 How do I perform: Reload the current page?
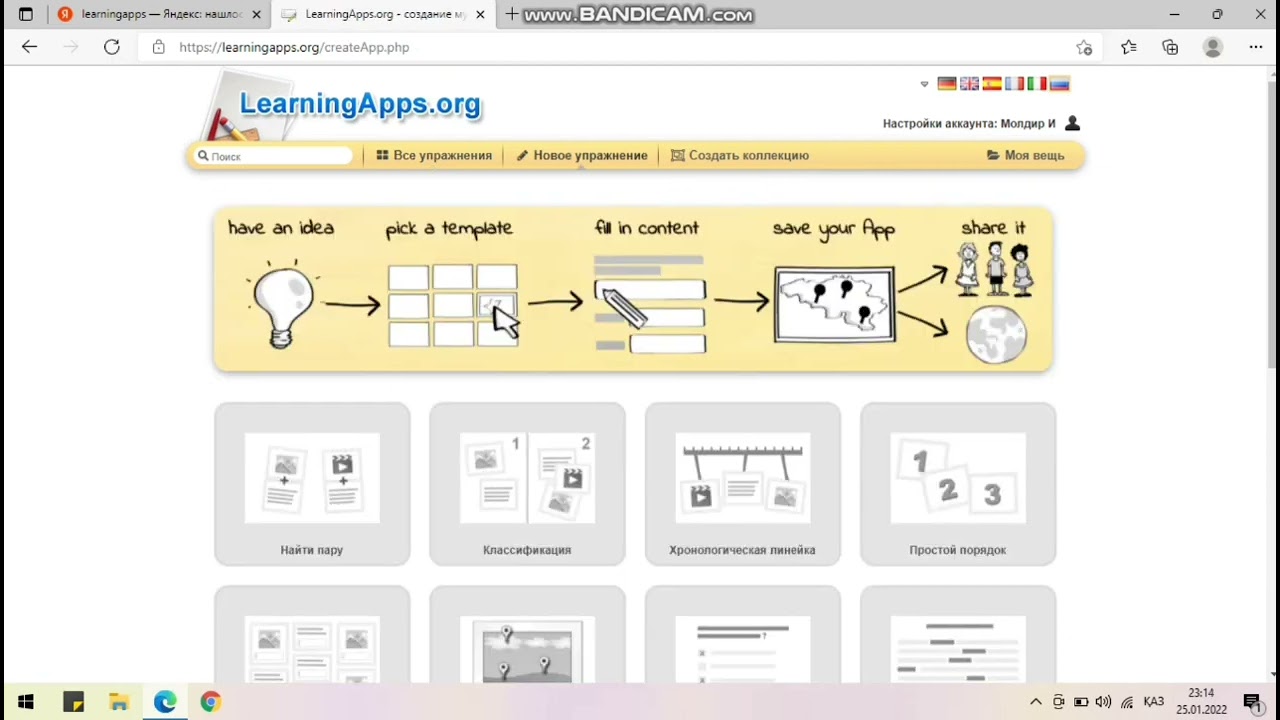[112, 47]
